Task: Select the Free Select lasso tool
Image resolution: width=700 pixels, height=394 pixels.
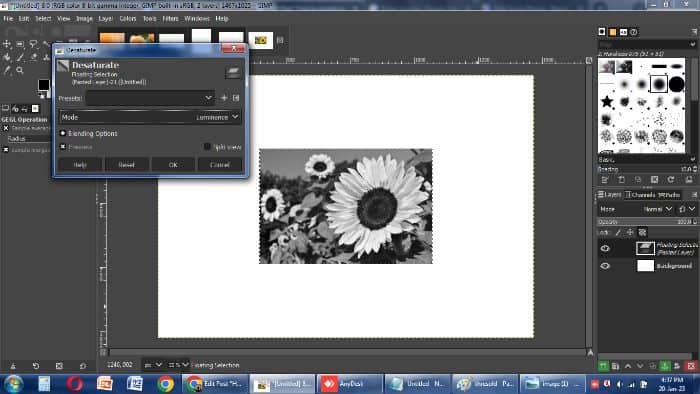Action: coord(33,44)
